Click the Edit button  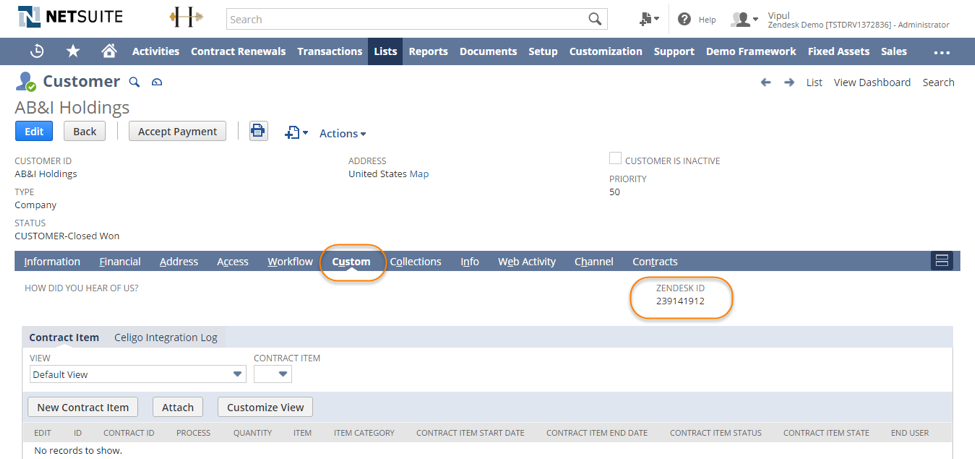pos(34,131)
